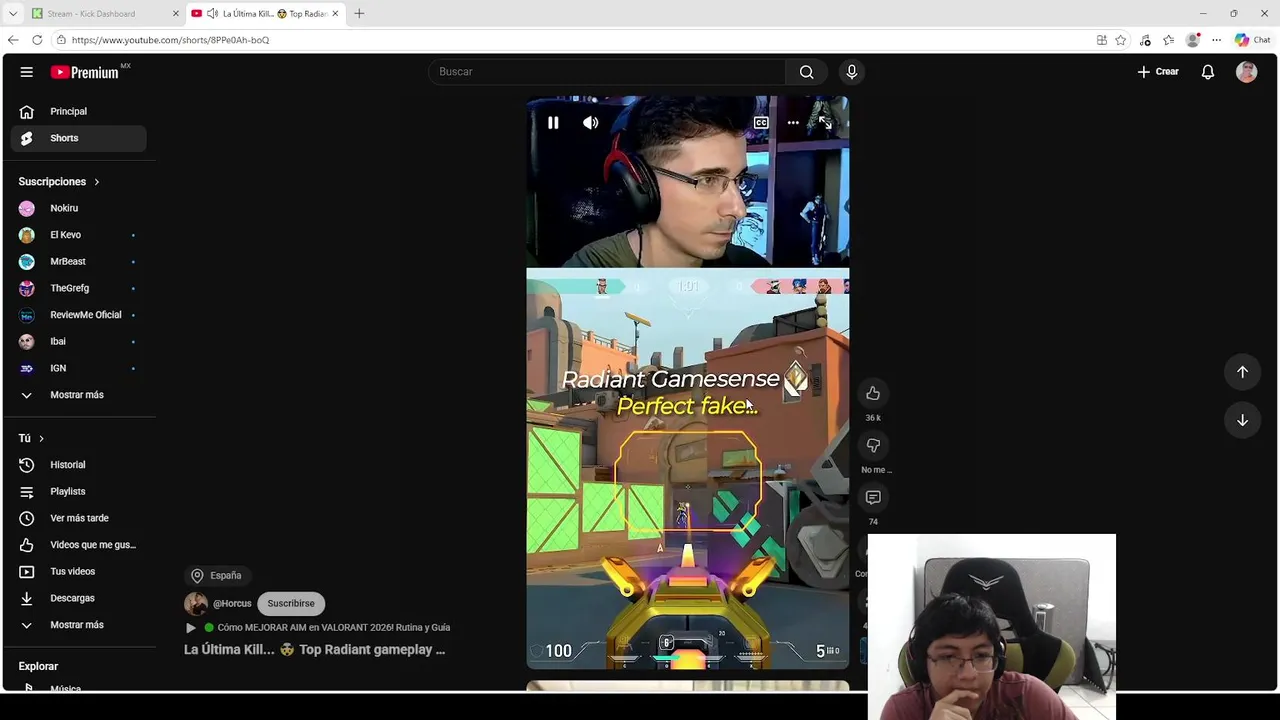
Task: Click the España location chip
Action: point(217,575)
